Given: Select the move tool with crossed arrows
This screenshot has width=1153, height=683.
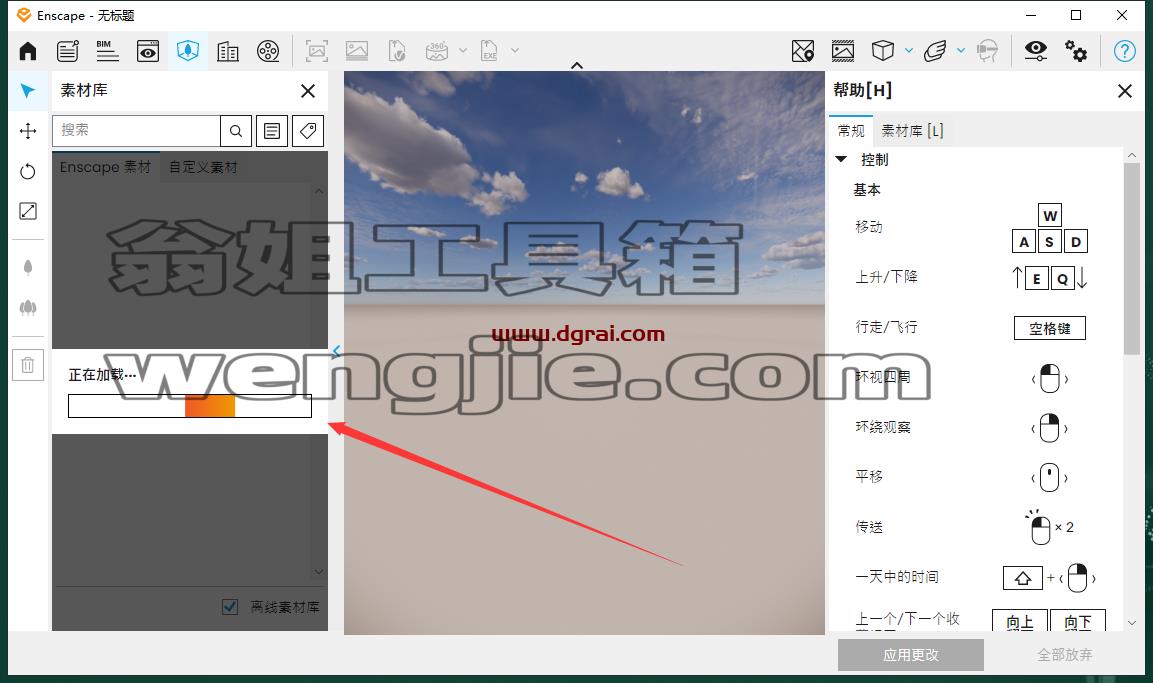Looking at the screenshot, I should point(28,131).
